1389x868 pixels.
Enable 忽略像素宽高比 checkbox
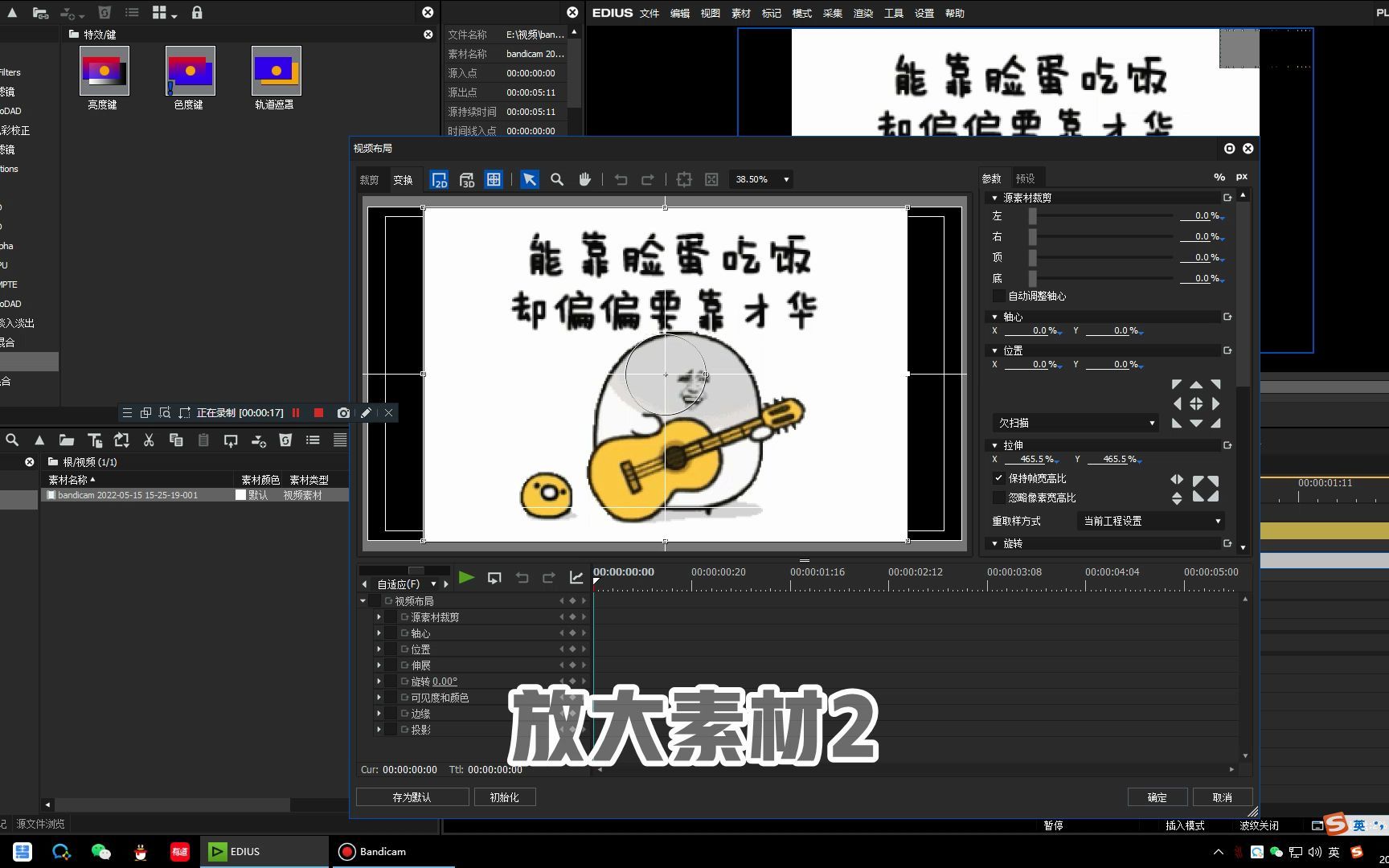[x=999, y=497]
